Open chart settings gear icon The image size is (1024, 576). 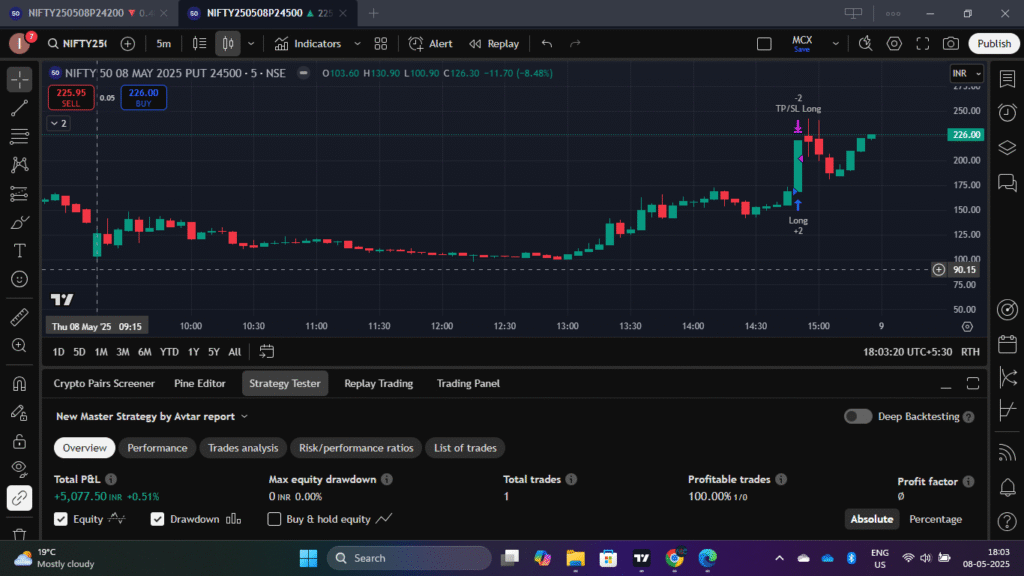click(x=894, y=44)
